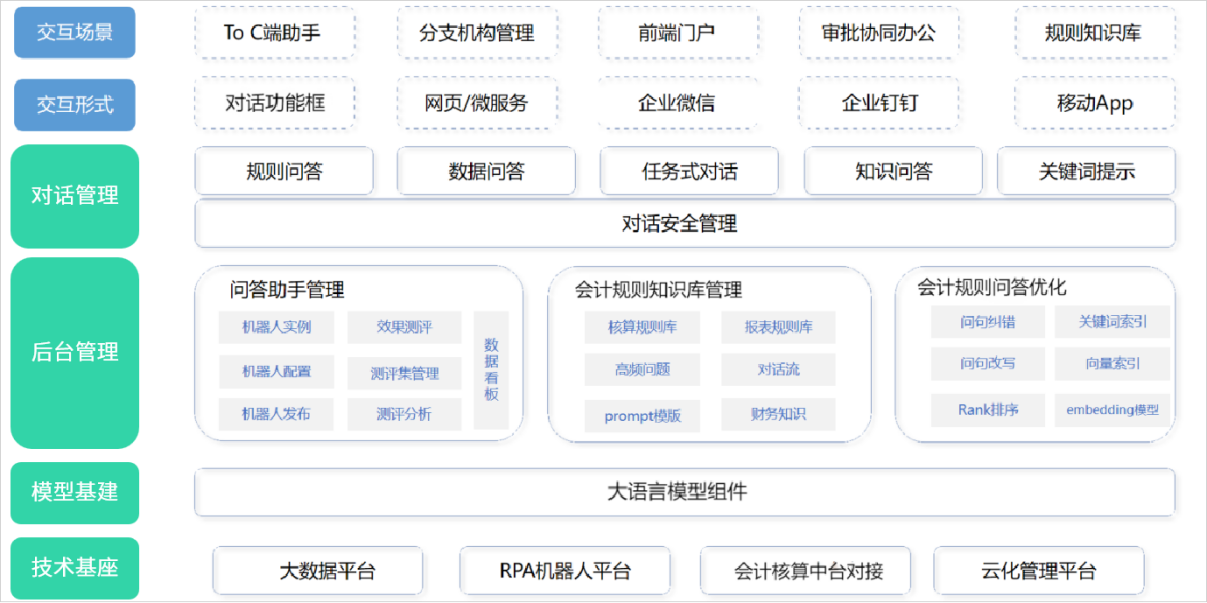Click the 任务式对话 box
Screen dimensions: 1207x603
[689, 171]
